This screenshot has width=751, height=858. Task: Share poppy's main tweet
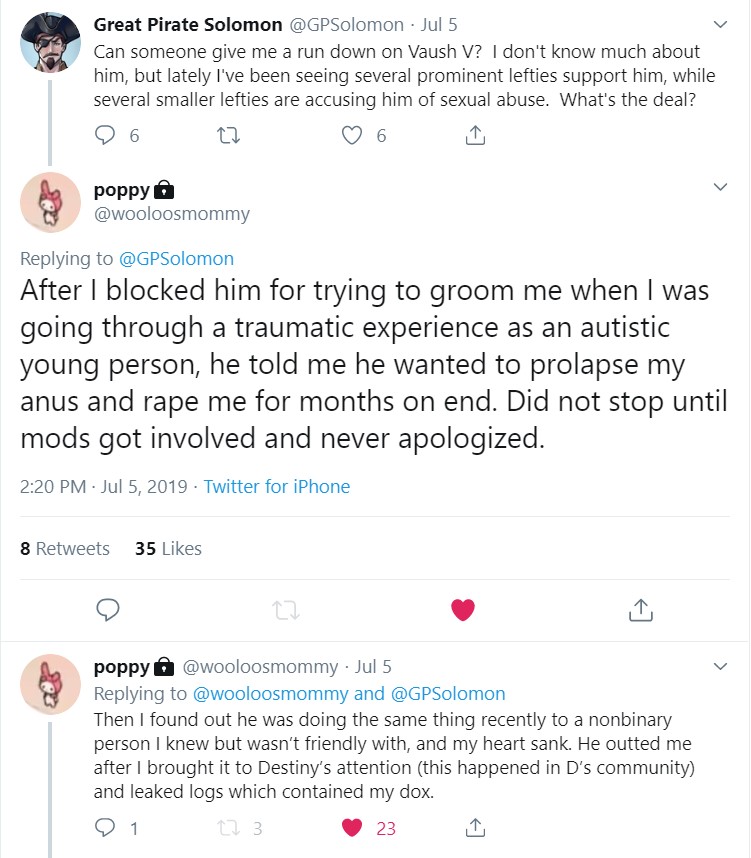pyautogui.click(x=640, y=608)
